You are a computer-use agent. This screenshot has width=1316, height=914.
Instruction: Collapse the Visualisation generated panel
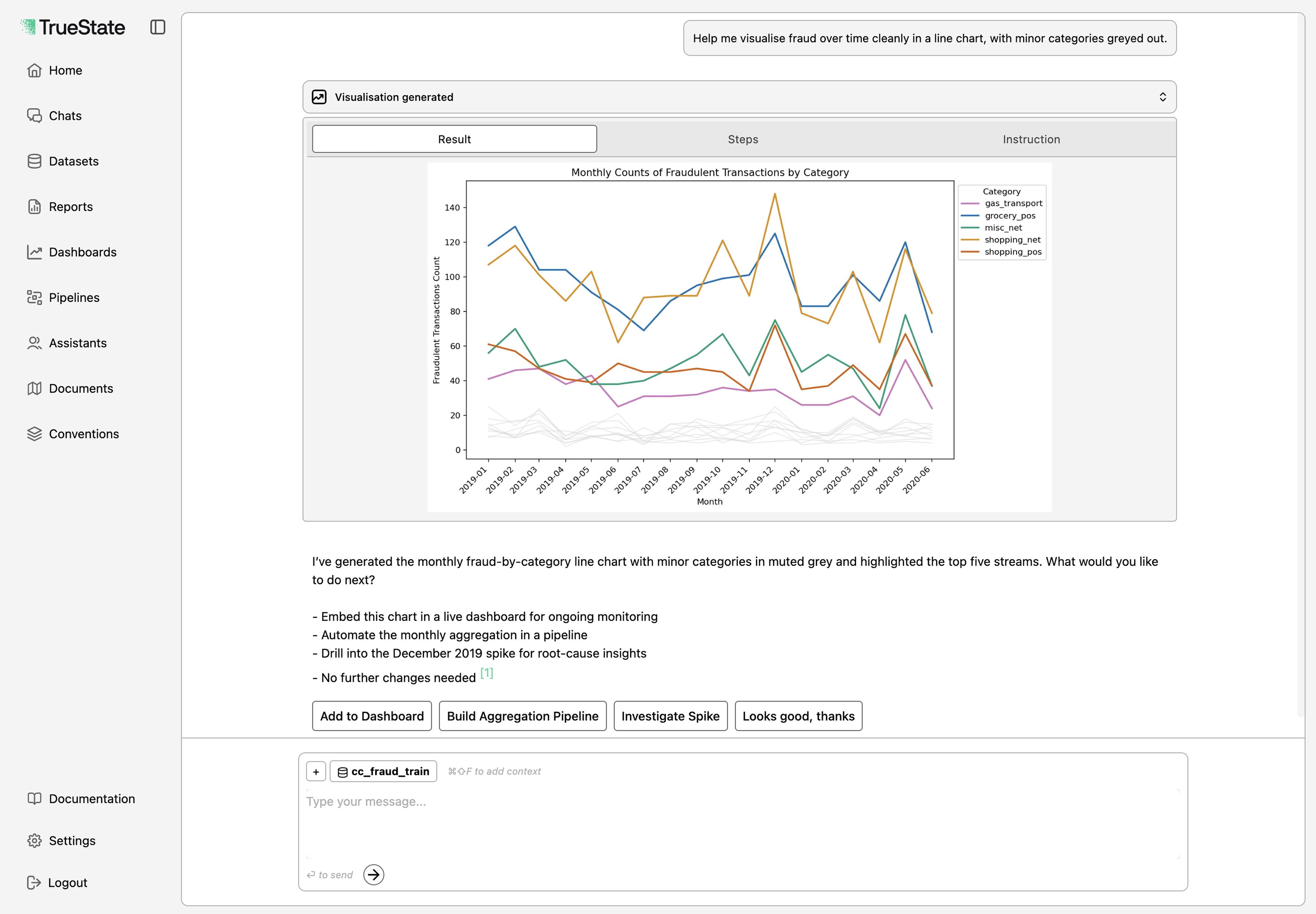1163,97
